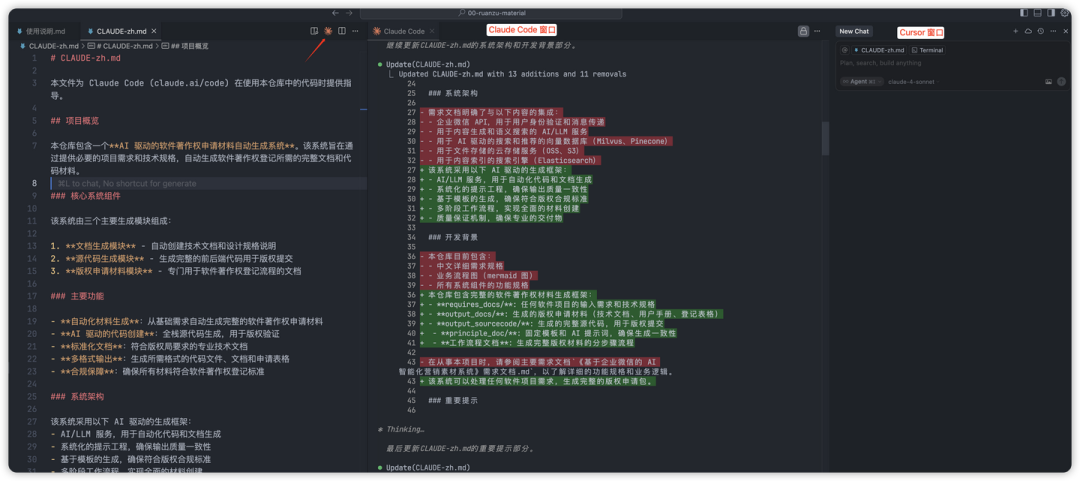
Task: Open more options in Cursor chat header
Action: pyautogui.click(x=1053, y=31)
